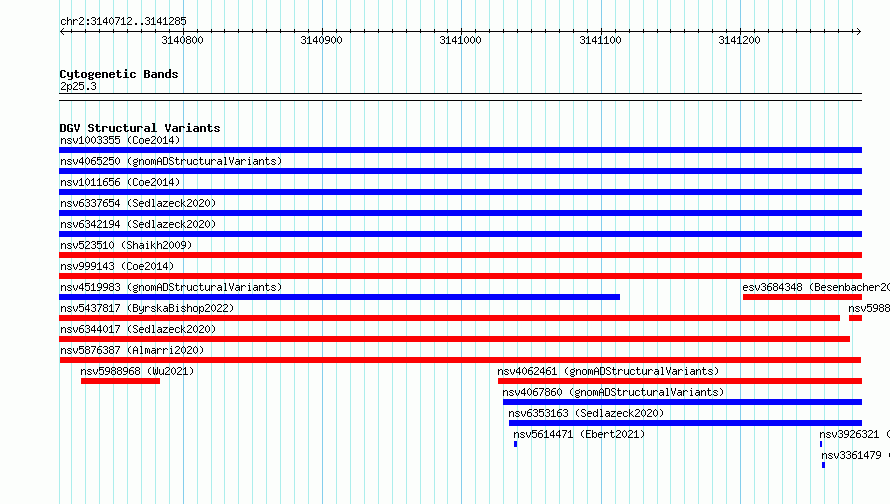Select the red bar under nsv999143

[x=460, y=276]
